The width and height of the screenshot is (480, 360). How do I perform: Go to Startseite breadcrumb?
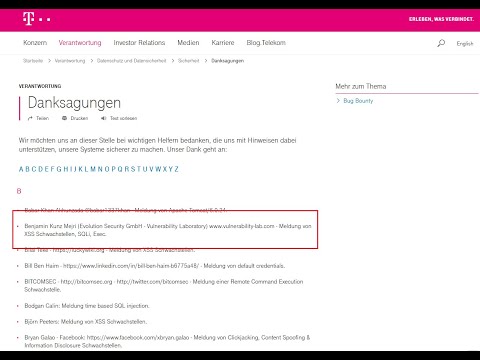coord(33,61)
